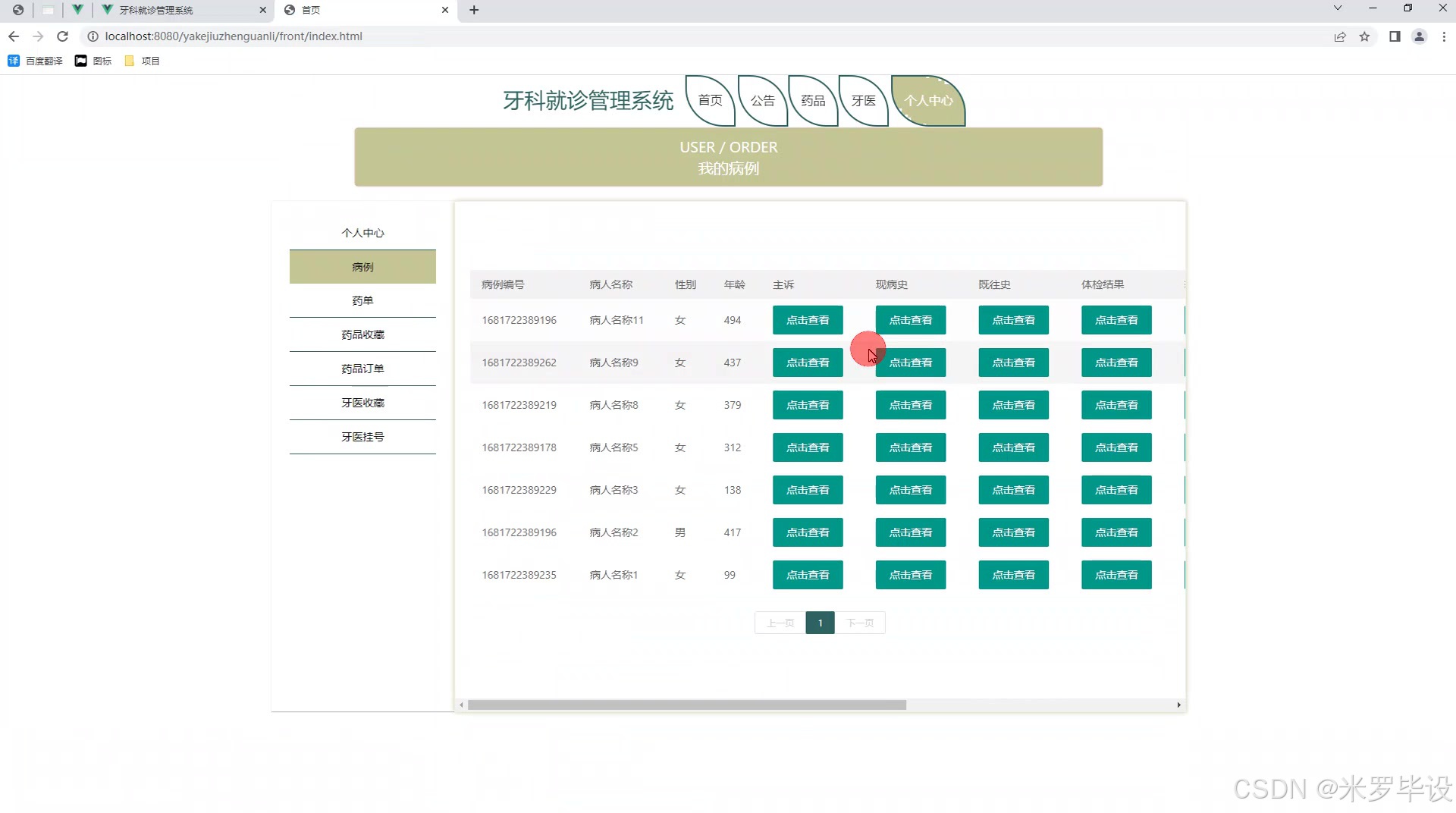Open 首页 navigation menu item
Screen dimensions: 1456x813
(x=711, y=100)
